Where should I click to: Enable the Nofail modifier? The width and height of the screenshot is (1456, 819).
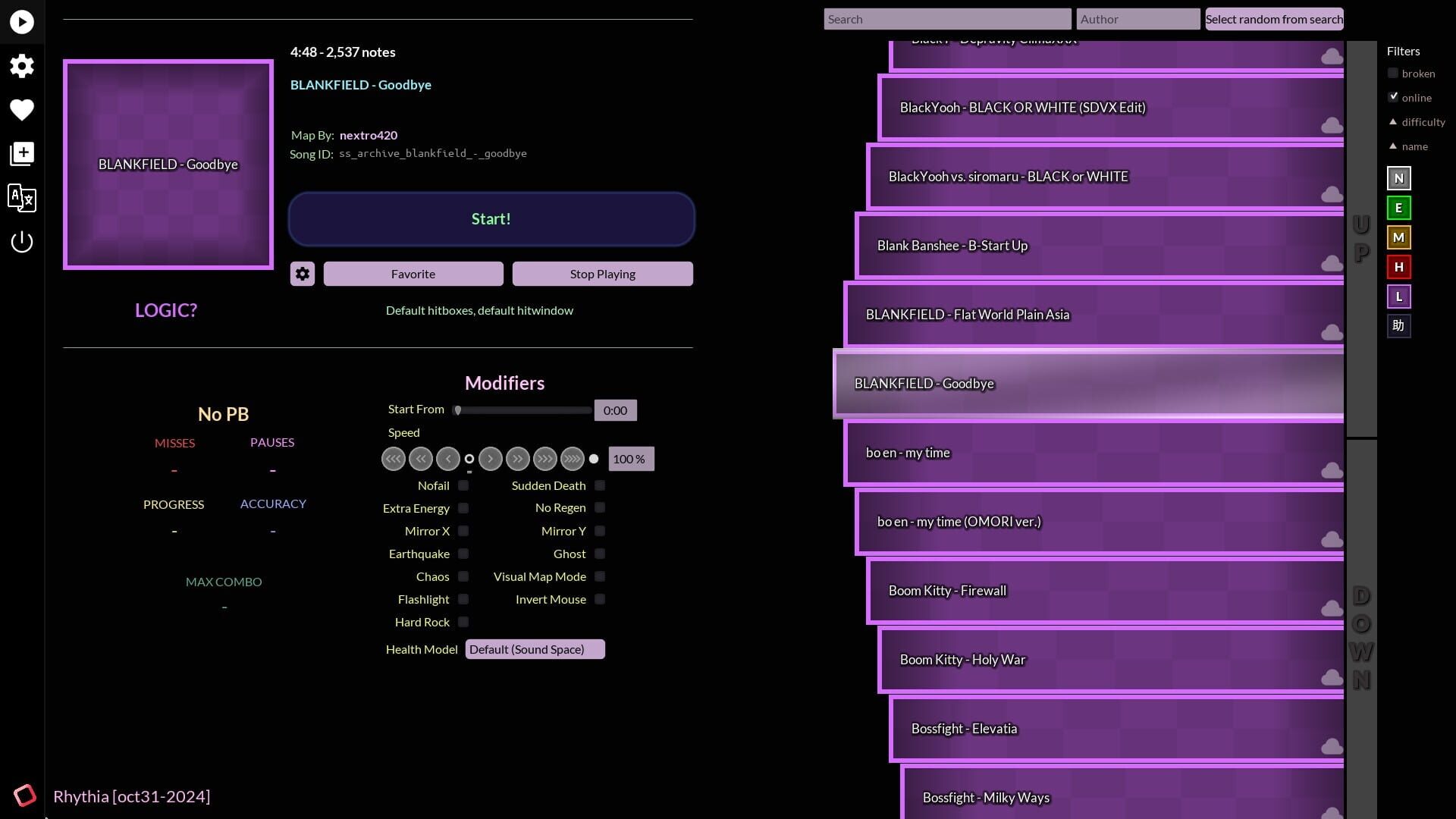point(463,485)
